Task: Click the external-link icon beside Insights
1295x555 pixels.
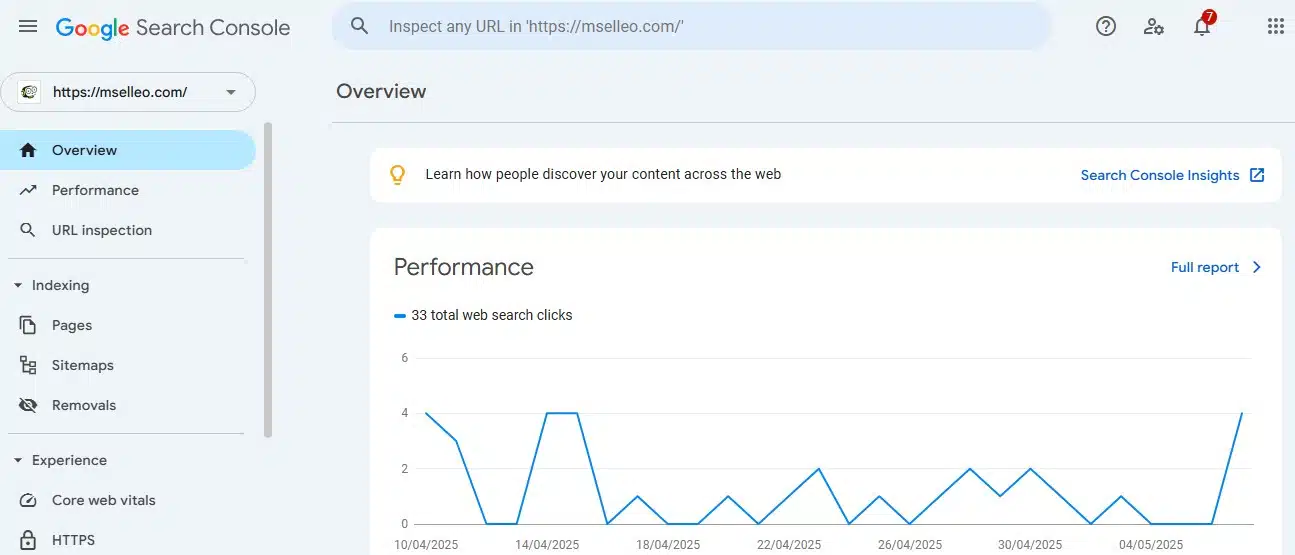Action: pyautogui.click(x=1257, y=175)
